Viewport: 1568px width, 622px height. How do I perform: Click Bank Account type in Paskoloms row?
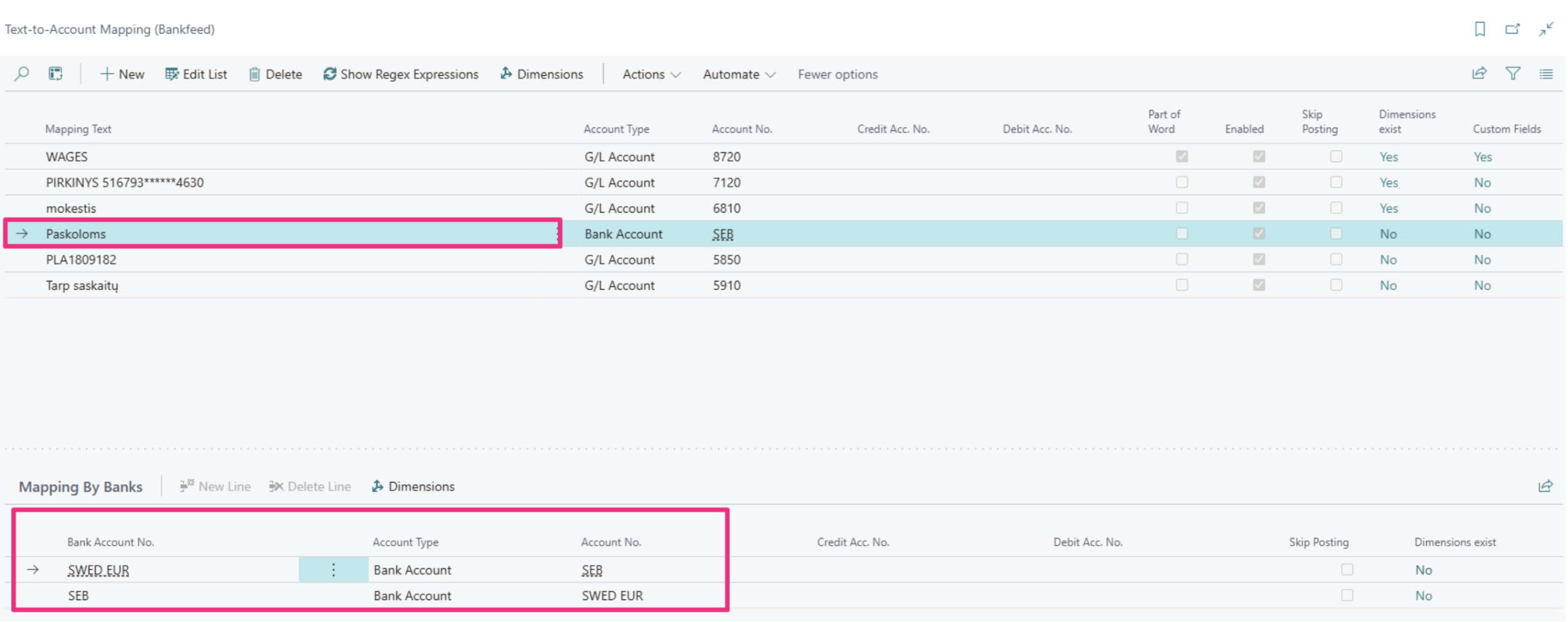click(623, 234)
